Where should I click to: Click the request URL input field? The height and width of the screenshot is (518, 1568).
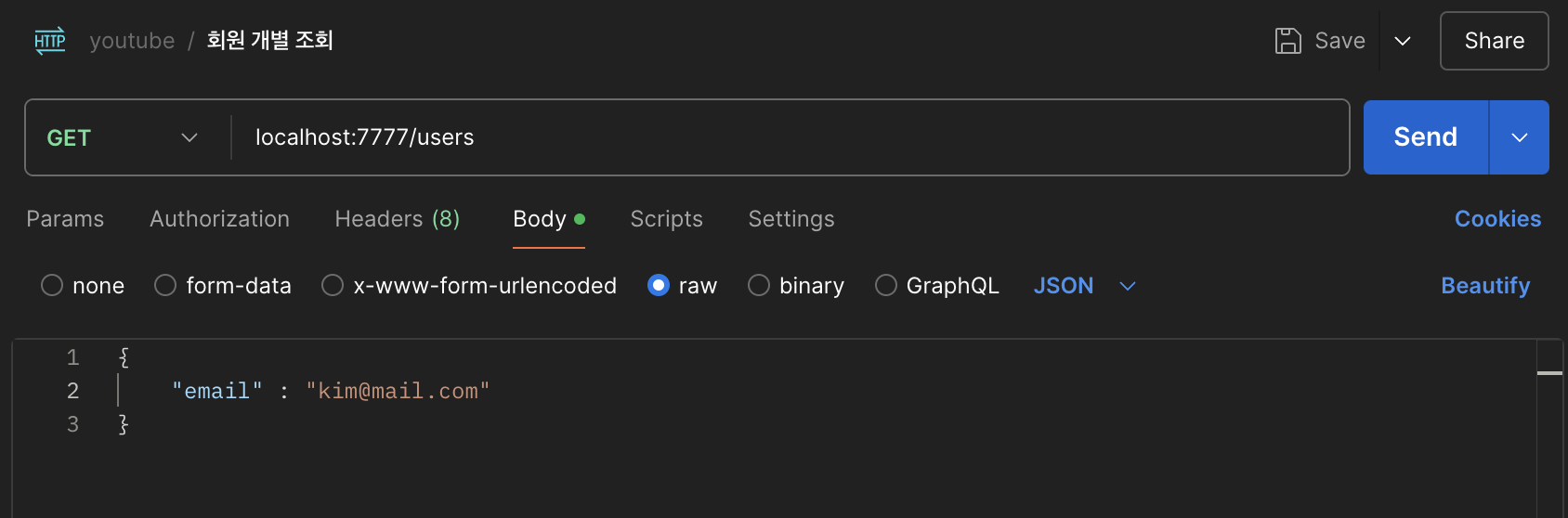click(x=790, y=137)
